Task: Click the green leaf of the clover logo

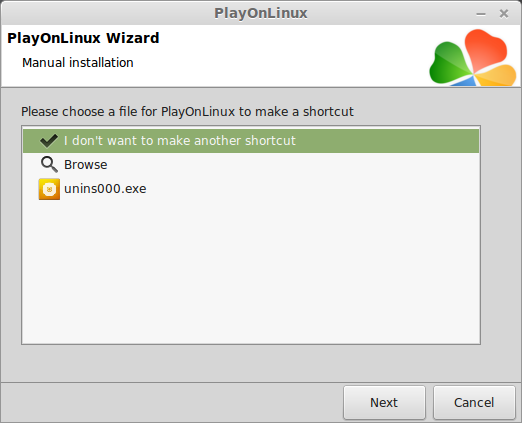Action: 449,63
